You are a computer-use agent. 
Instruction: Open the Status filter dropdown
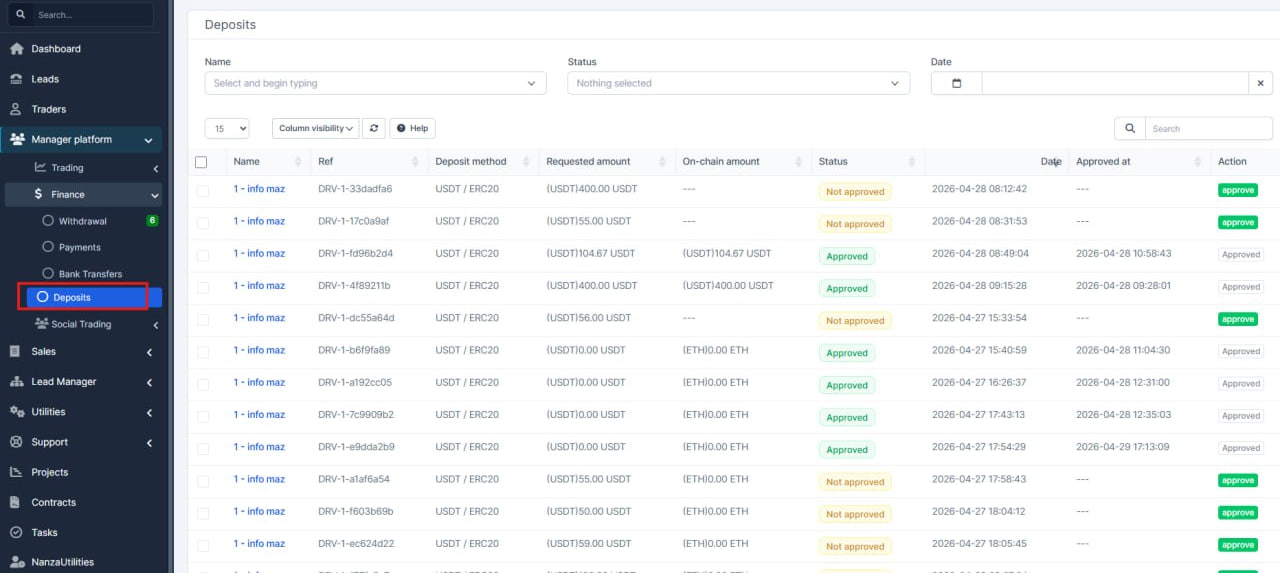(738, 84)
